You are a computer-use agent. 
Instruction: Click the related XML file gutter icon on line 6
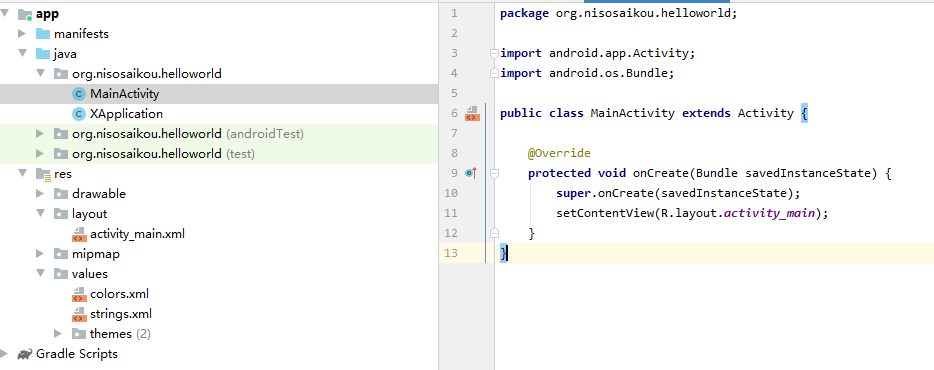(x=472, y=113)
